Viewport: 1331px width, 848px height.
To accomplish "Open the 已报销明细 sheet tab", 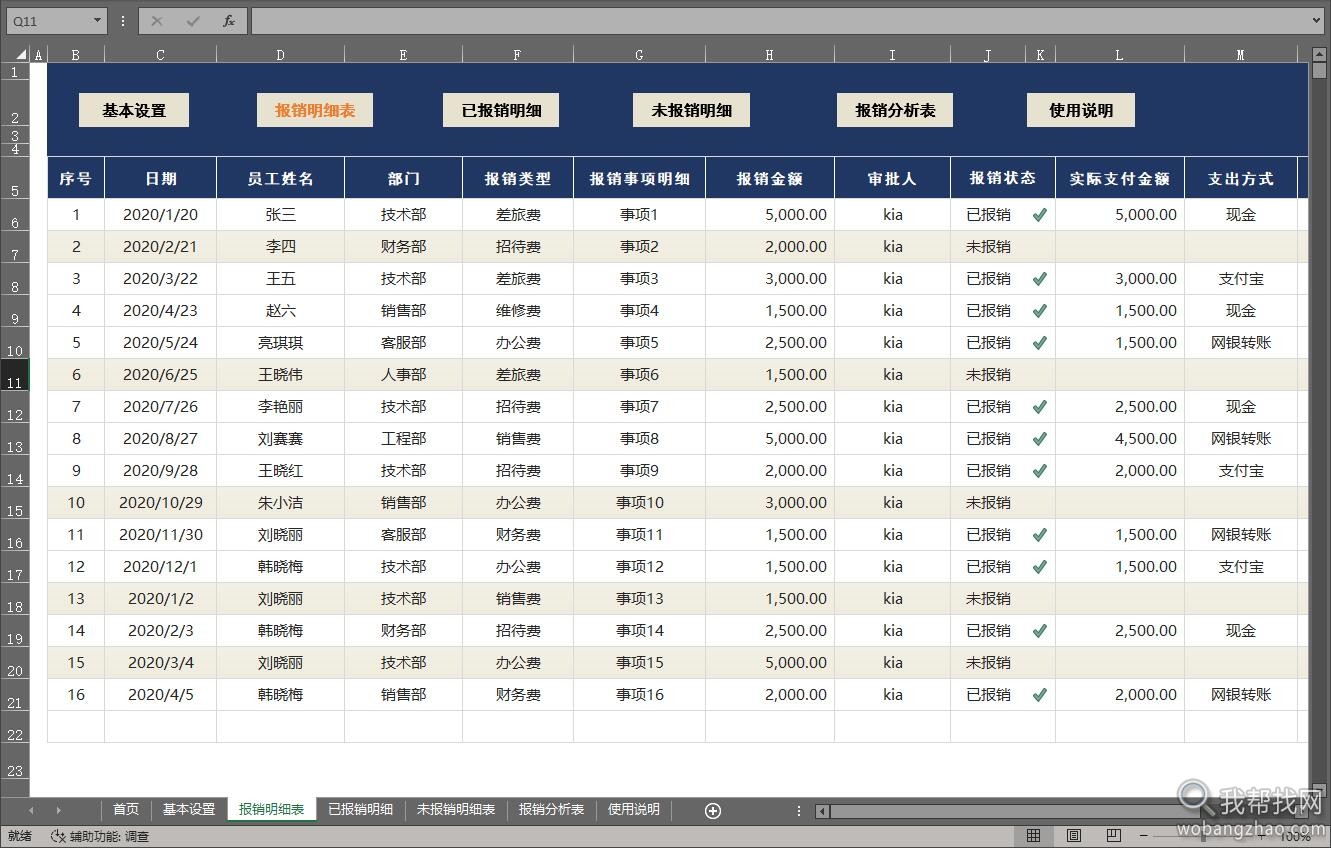I will [x=361, y=810].
